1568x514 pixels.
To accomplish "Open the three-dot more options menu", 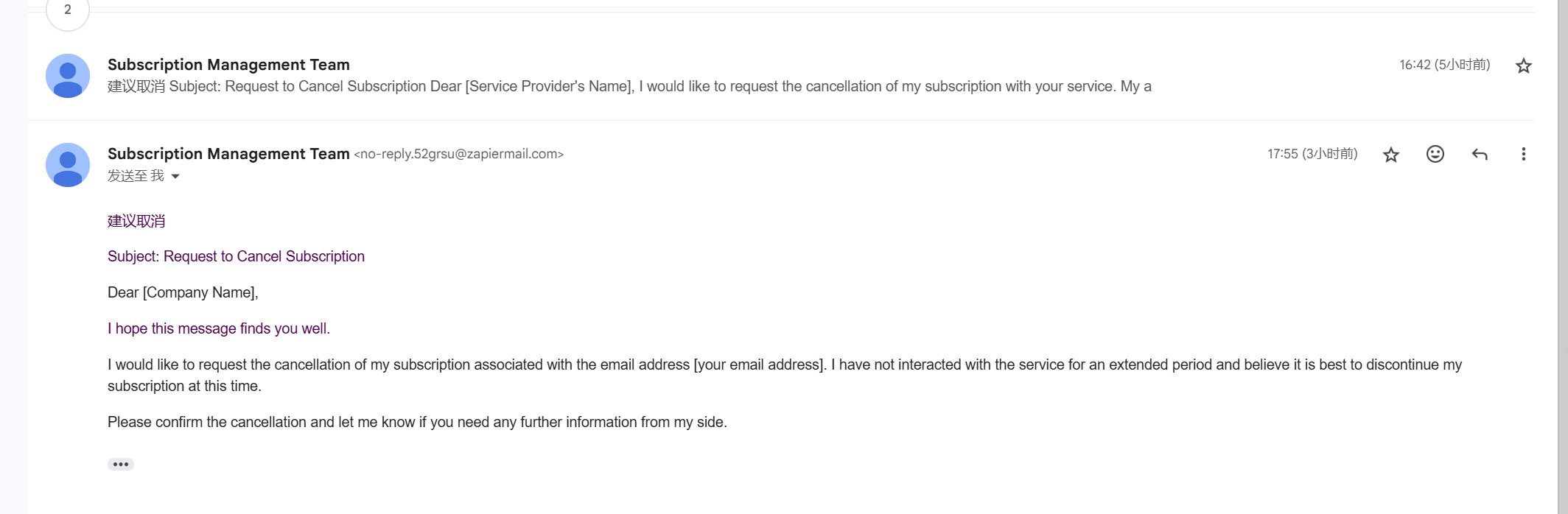I will pos(1523,154).
